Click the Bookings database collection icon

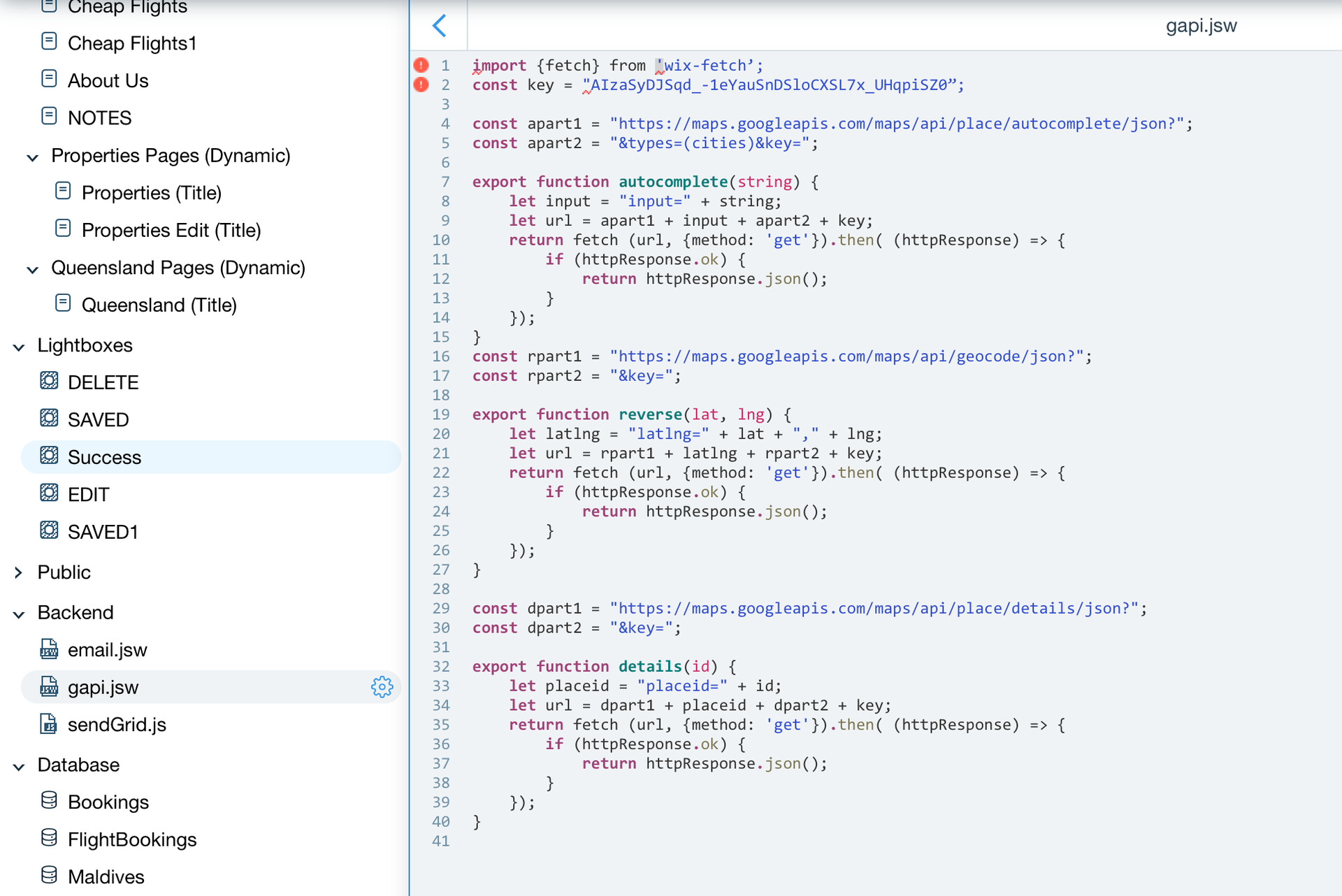[49, 801]
